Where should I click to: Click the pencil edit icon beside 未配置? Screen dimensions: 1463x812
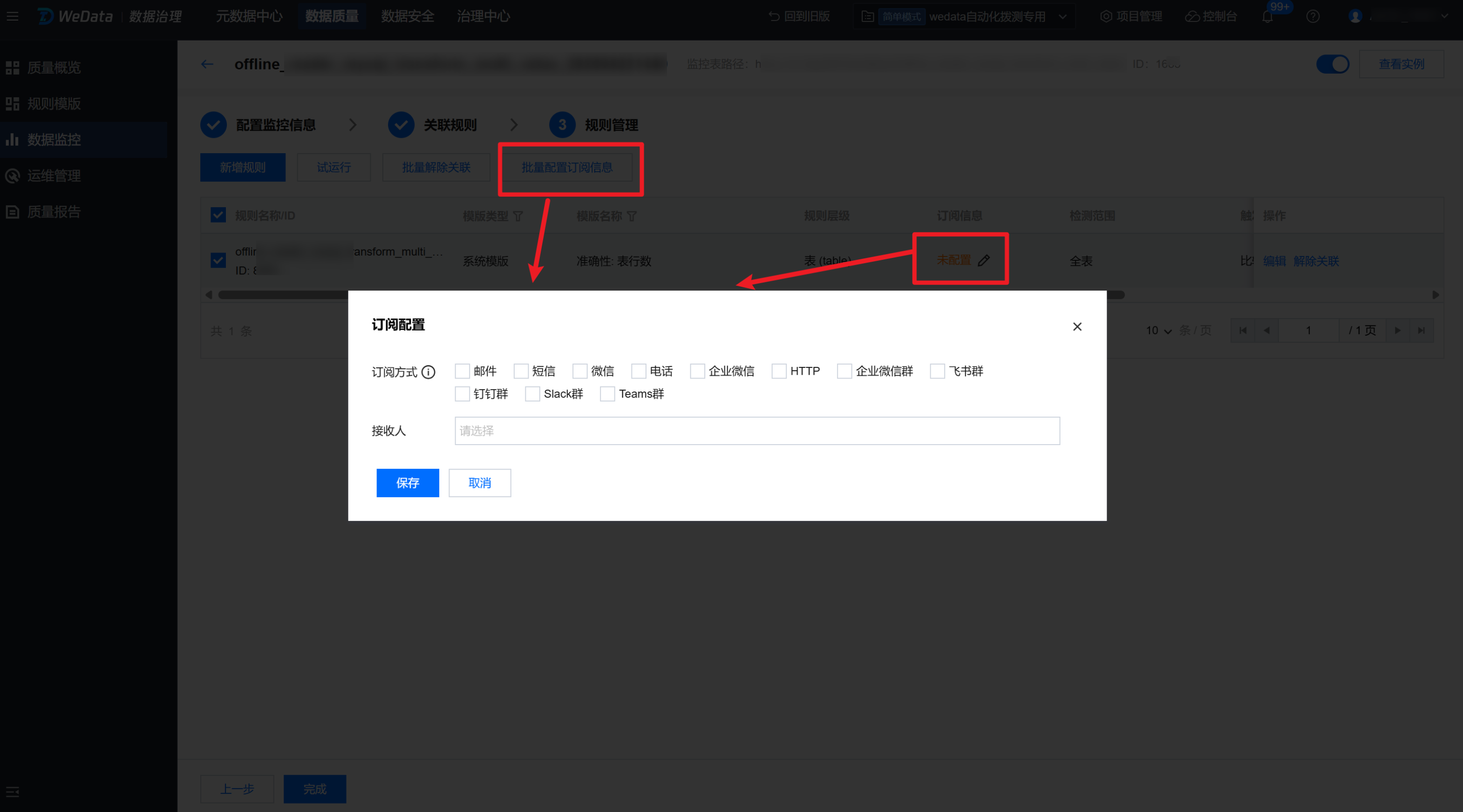984,260
